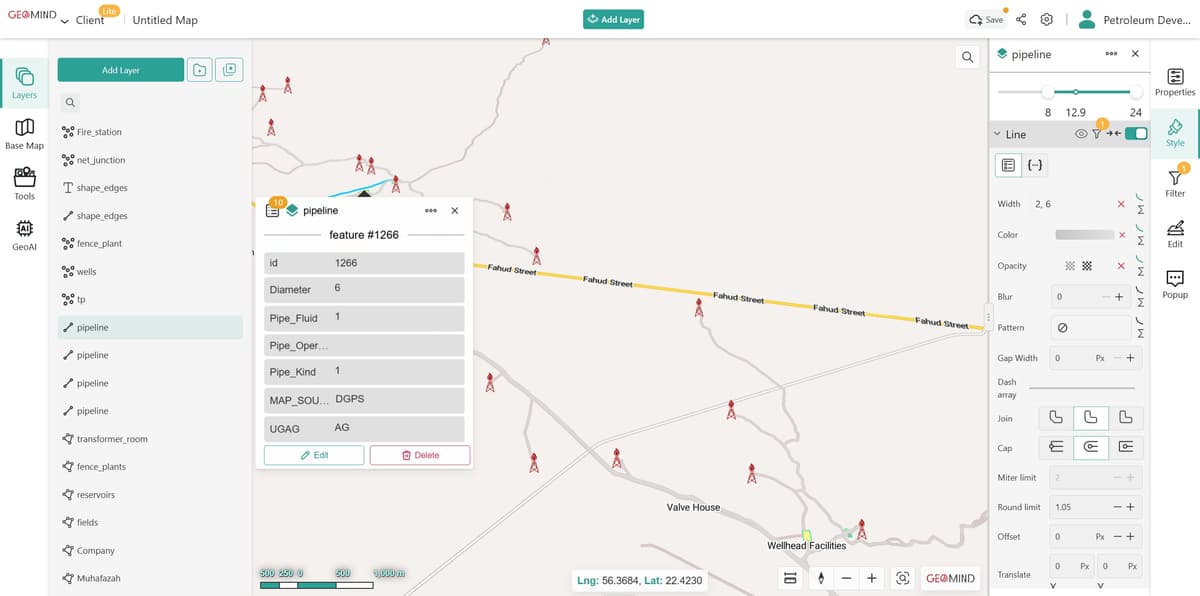Toggle the Line style switch
1200x596 pixels.
pos(1135,134)
